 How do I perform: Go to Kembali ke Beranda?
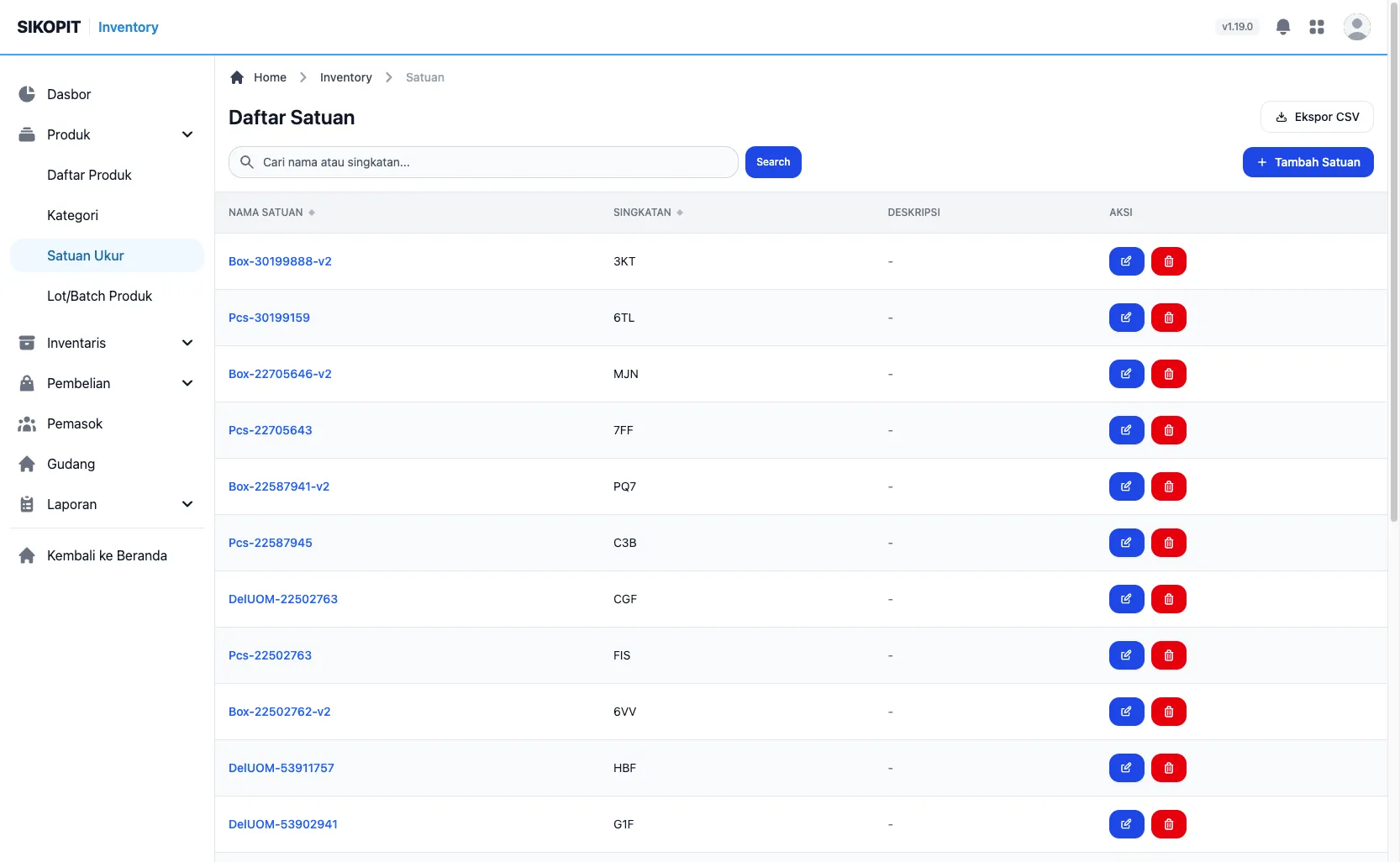[x=107, y=555]
